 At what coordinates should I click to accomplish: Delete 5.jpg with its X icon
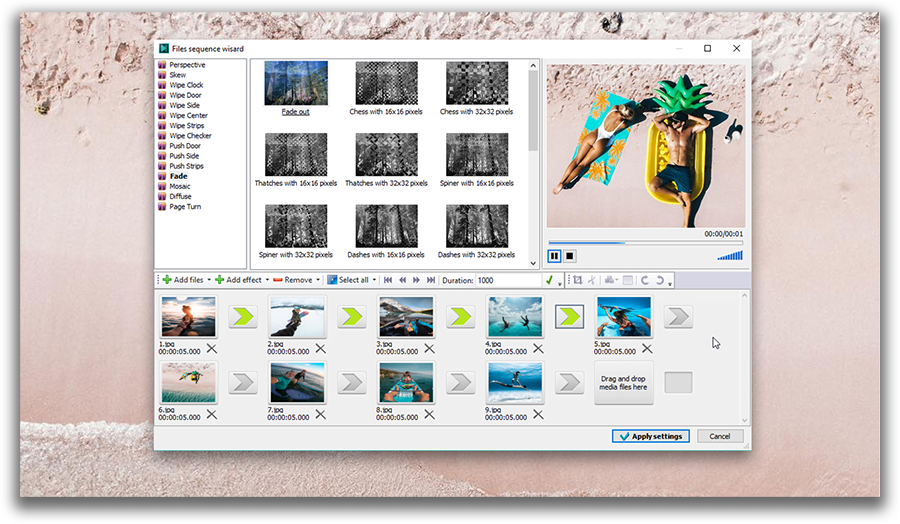click(647, 349)
